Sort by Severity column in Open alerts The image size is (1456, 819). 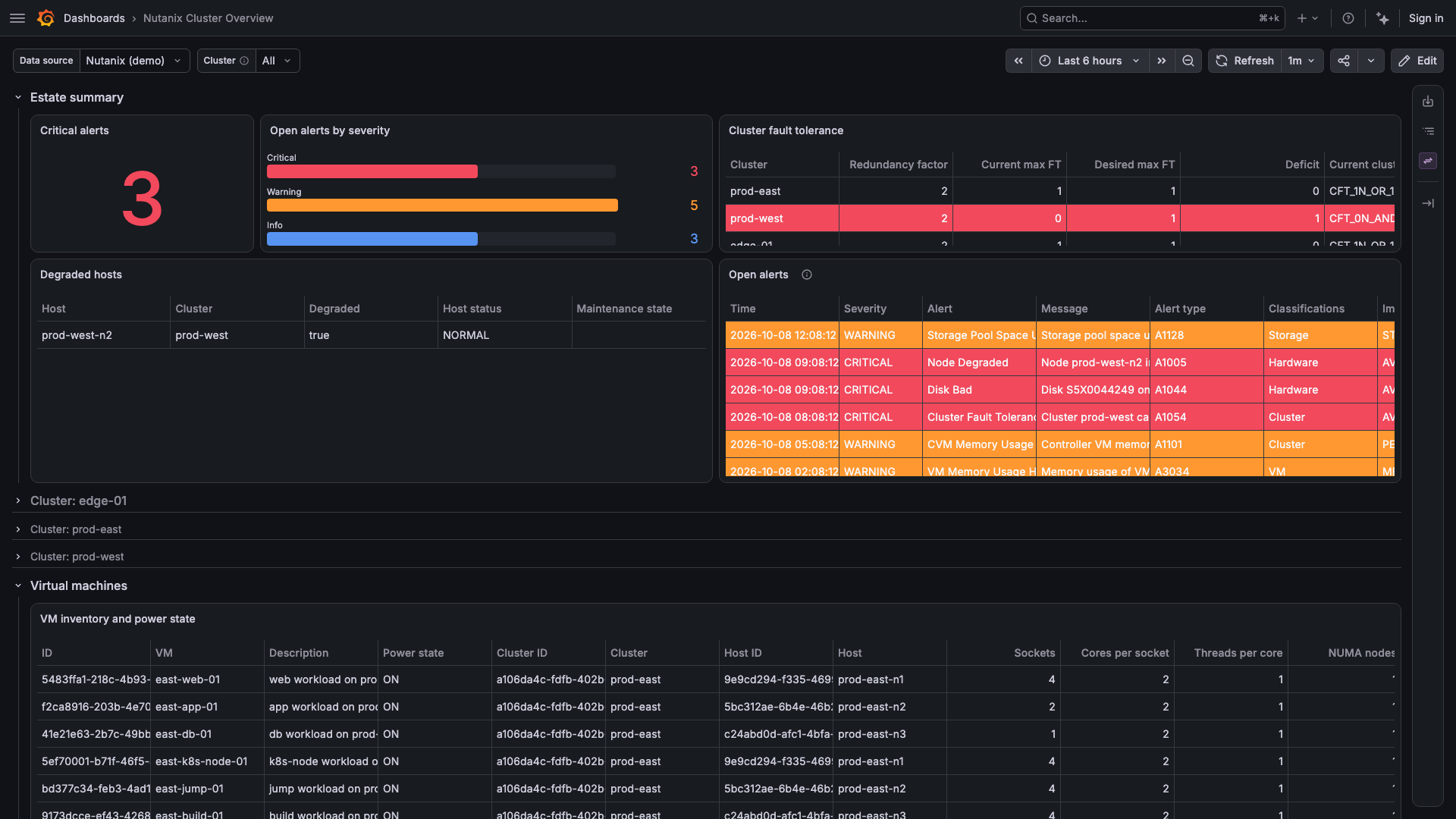tap(864, 309)
